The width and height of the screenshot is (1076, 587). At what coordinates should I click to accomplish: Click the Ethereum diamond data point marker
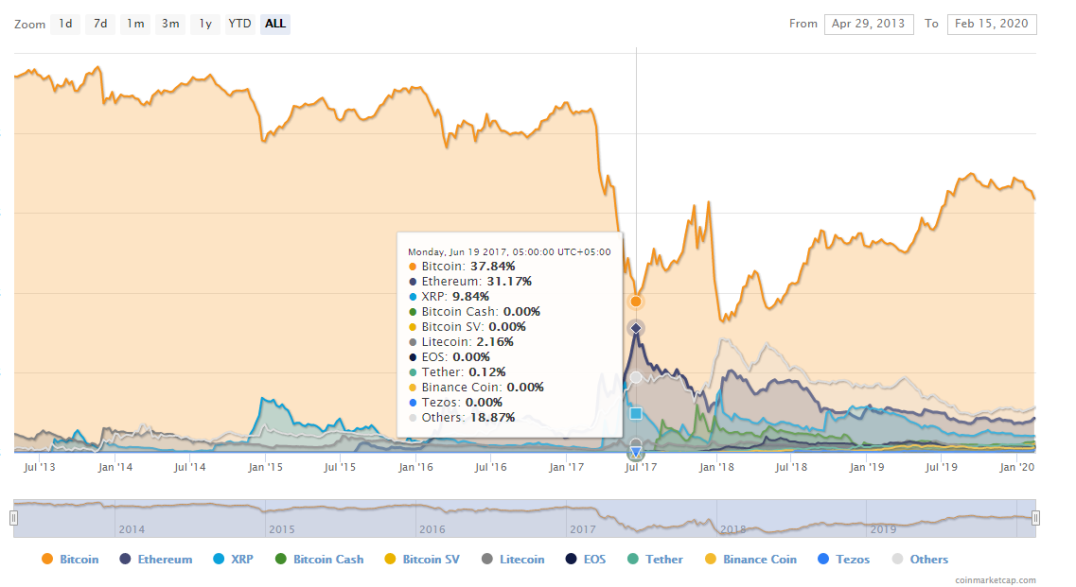pos(636,328)
